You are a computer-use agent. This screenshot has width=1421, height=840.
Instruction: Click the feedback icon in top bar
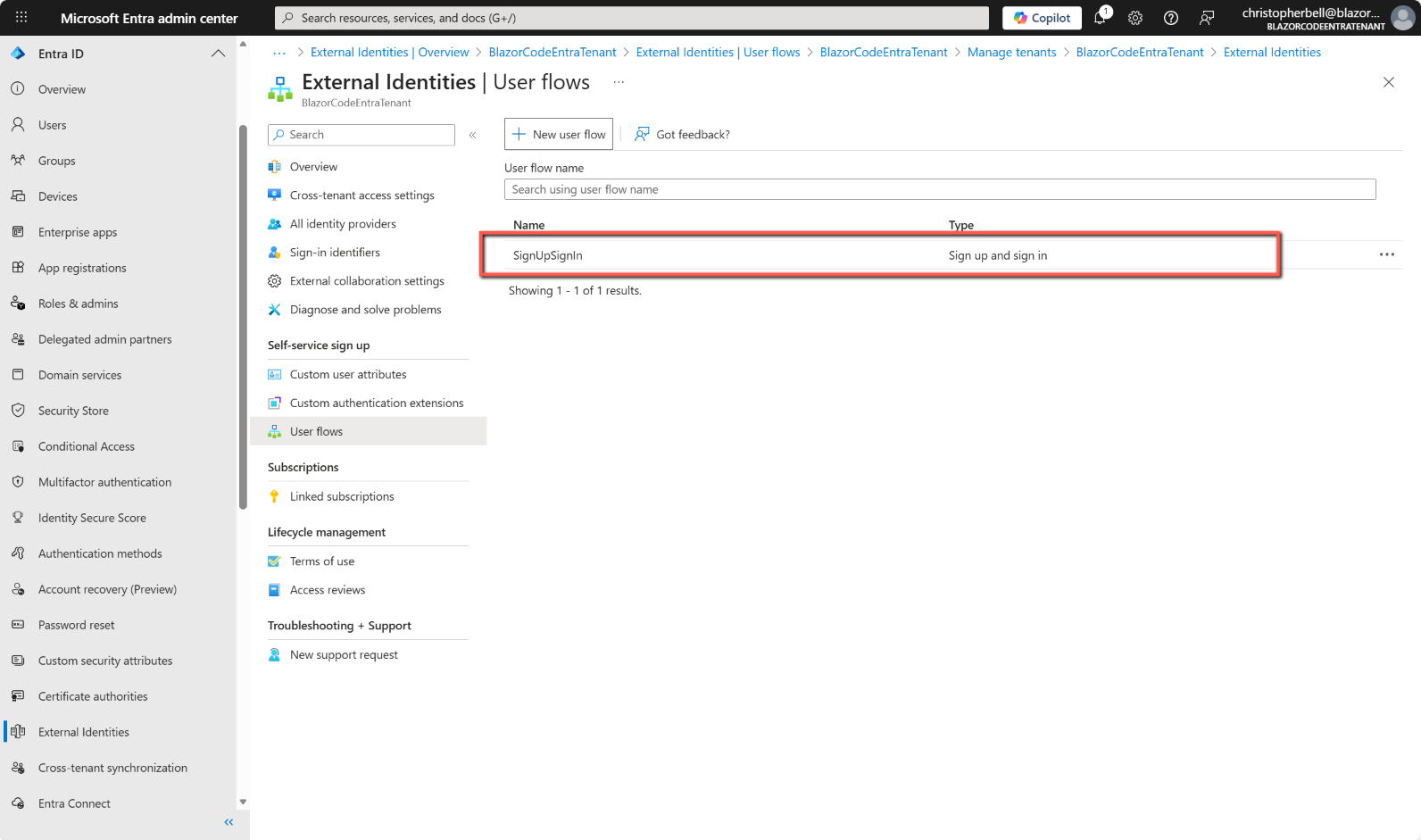point(1207,18)
